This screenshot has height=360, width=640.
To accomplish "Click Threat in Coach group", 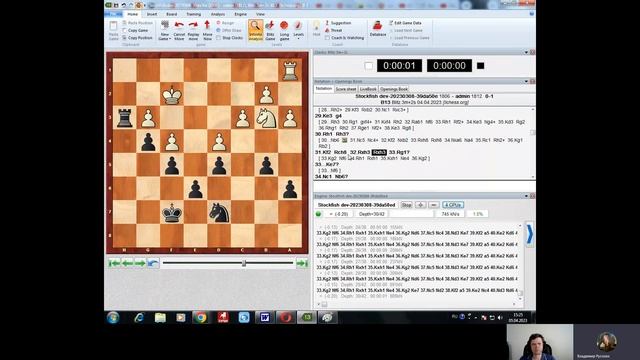I will 333,30.
